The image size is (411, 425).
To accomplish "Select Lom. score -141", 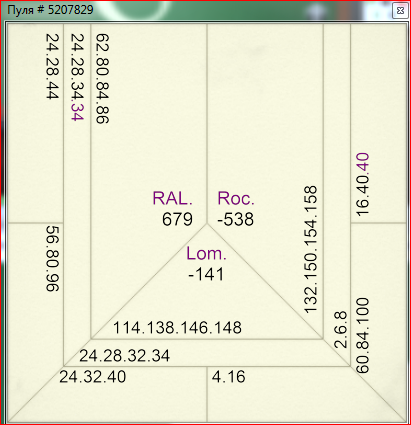I will [206, 274].
